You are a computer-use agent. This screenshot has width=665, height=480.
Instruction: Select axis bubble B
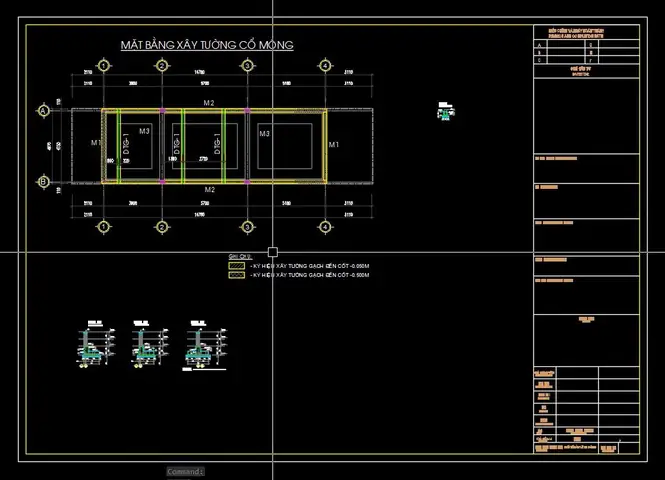pos(43,182)
